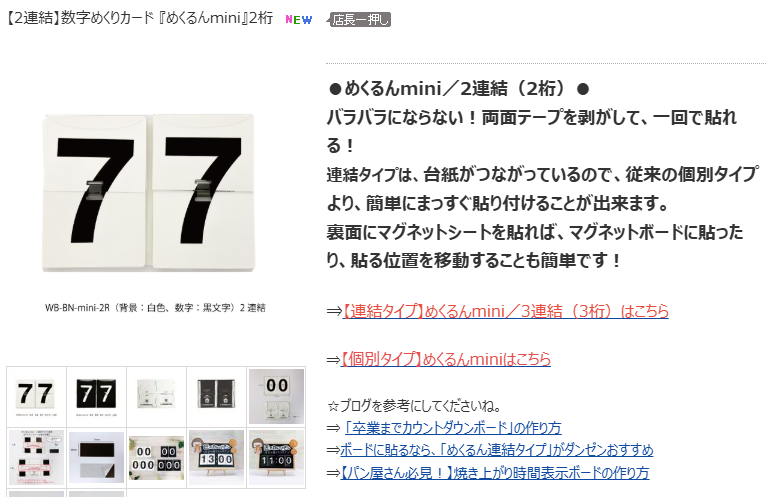This screenshot has width=781, height=497.
Task: Open the large white 77 product image
Action: tap(148, 193)
